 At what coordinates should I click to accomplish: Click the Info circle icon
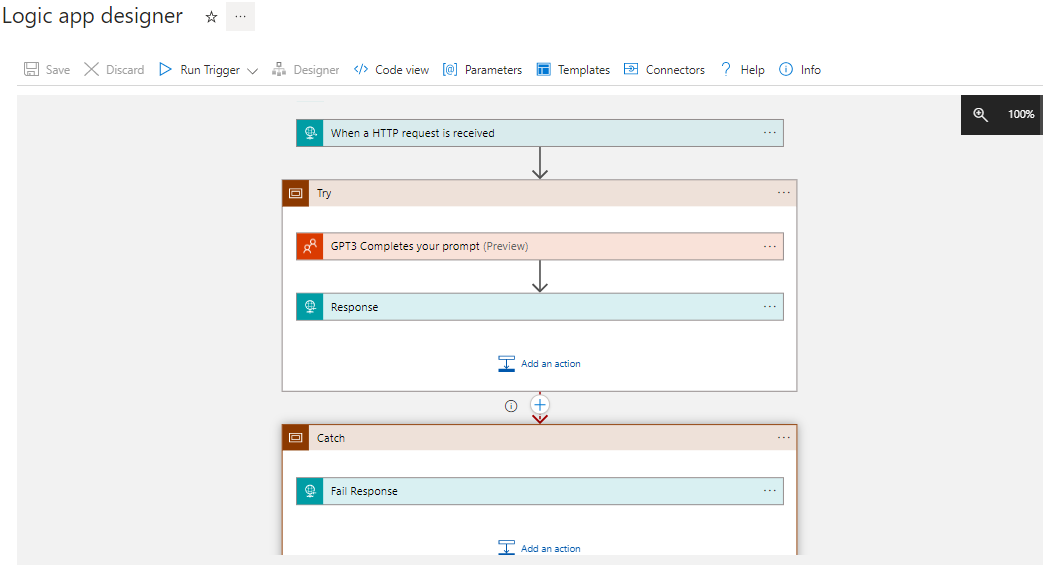tap(786, 70)
